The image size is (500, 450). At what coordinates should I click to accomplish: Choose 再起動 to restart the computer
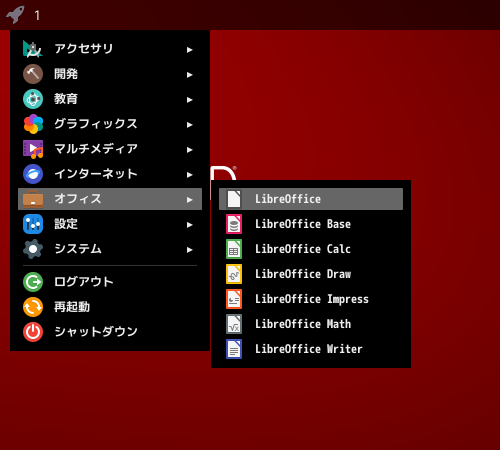click(x=110, y=307)
